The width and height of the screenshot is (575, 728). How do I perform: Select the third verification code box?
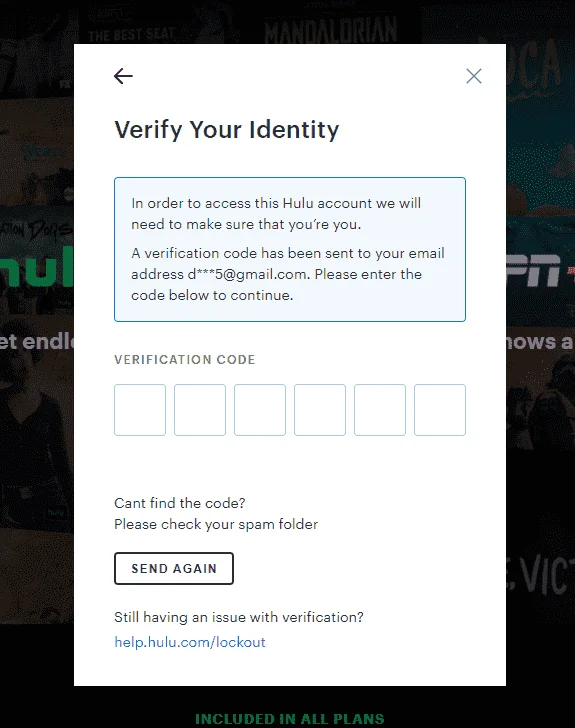(260, 410)
